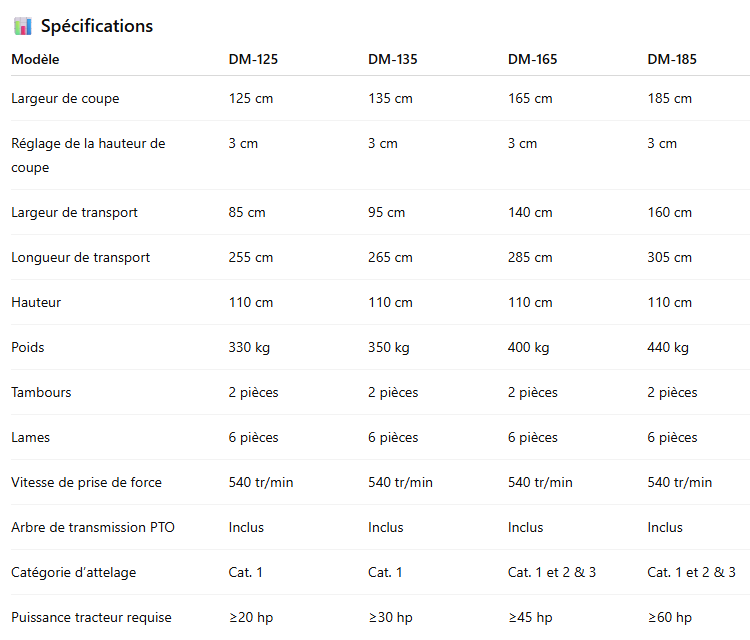Click the Largeur de coupe row label
750x640 pixels.
[x=65, y=99]
